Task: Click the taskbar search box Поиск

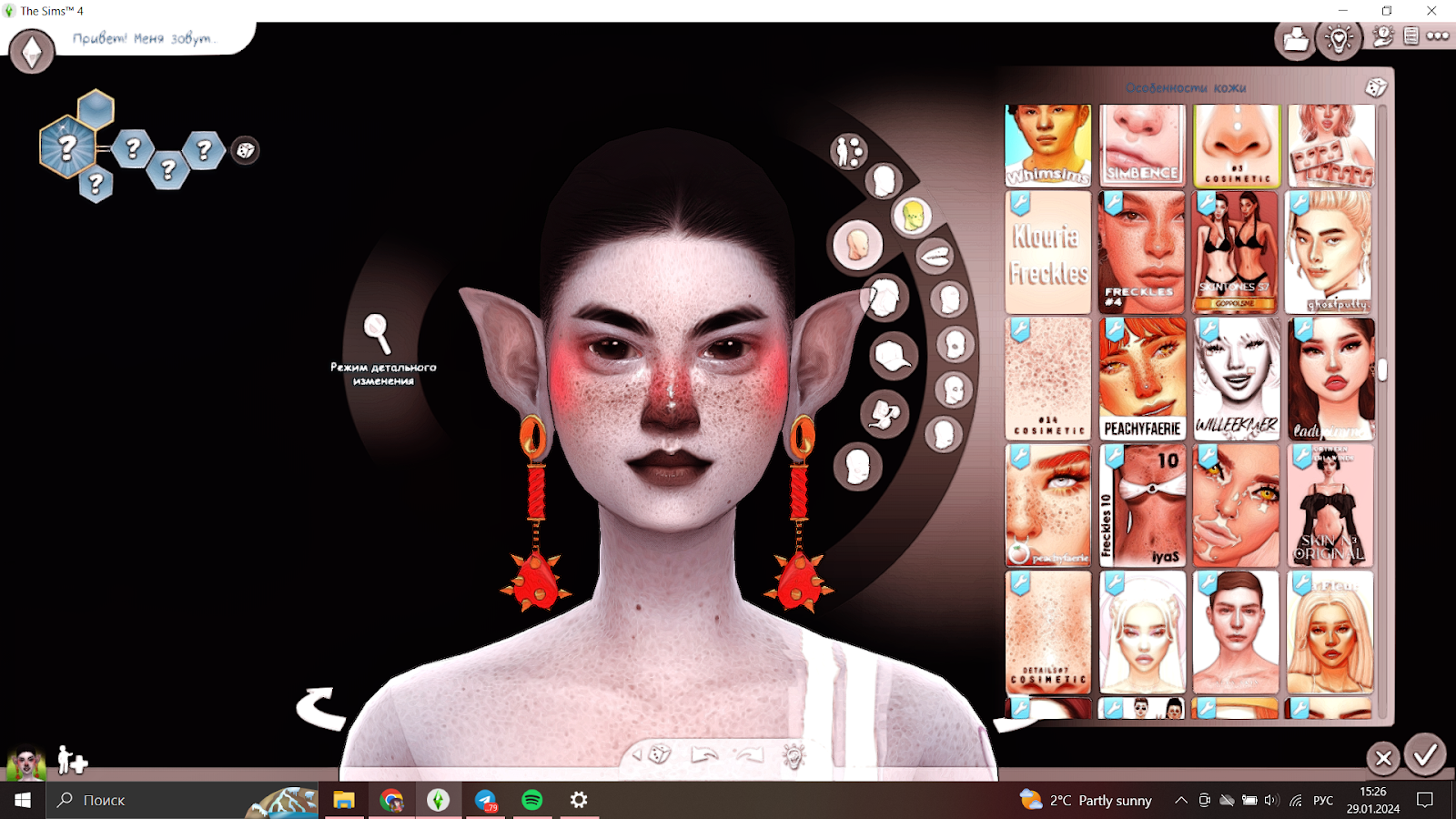Action: 182,800
